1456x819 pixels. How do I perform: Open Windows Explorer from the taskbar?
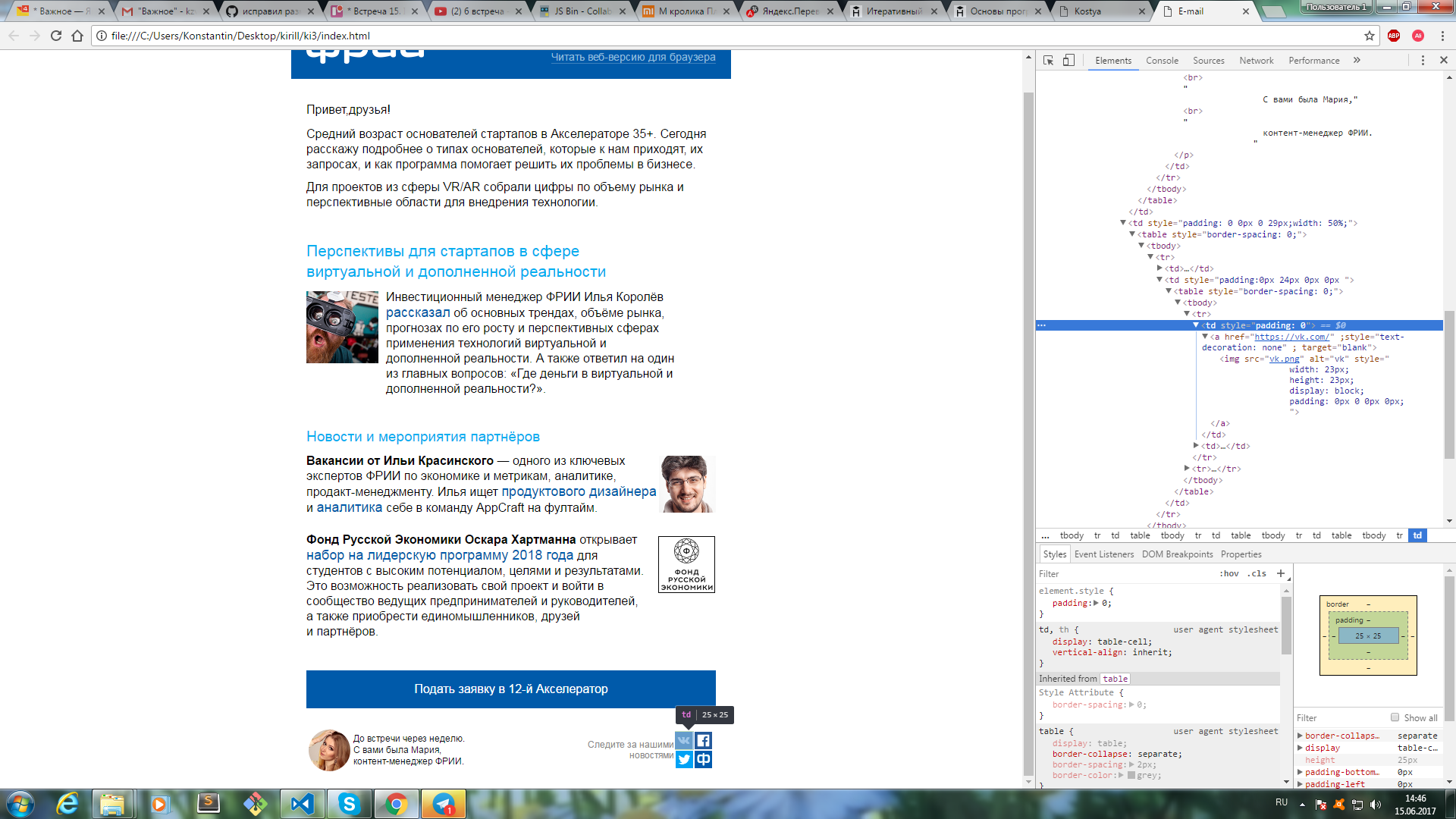pyautogui.click(x=112, y=804)
